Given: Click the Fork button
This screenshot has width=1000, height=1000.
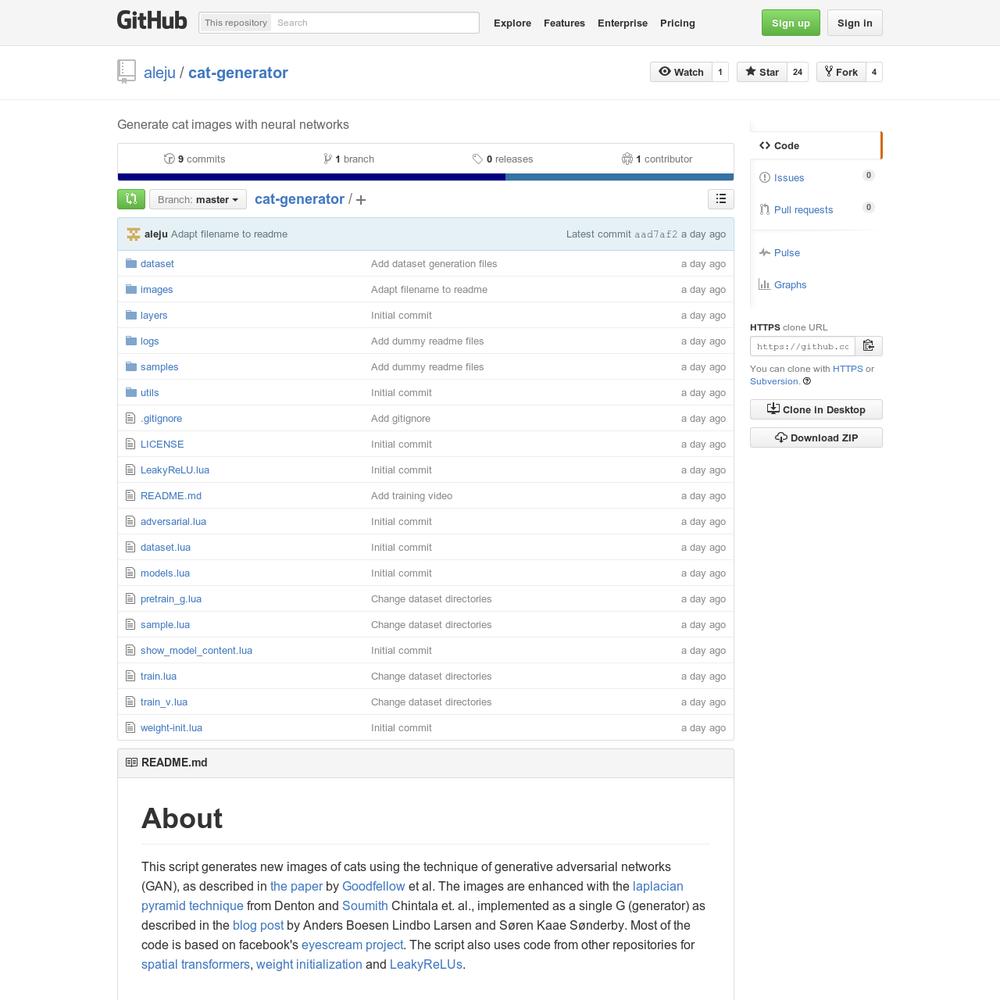Looking at the screenshot, I should [841, 72].
